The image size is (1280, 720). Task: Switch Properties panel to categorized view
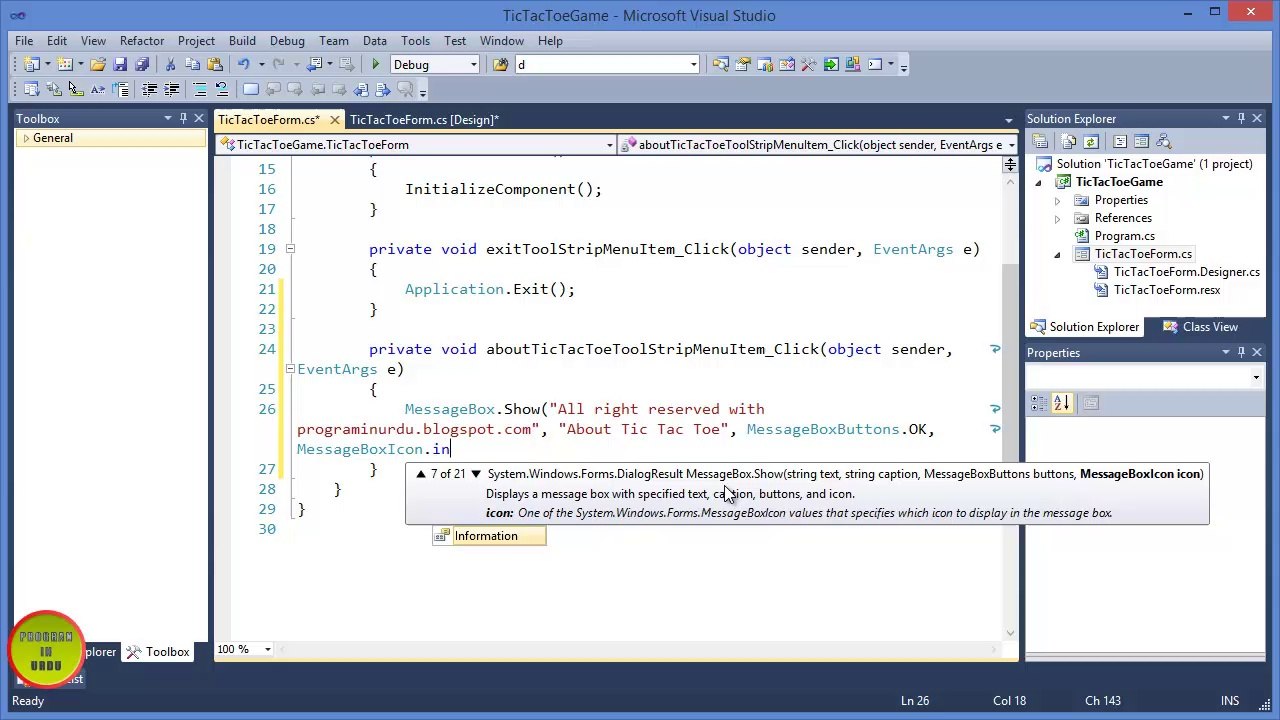coord(1039,403)
